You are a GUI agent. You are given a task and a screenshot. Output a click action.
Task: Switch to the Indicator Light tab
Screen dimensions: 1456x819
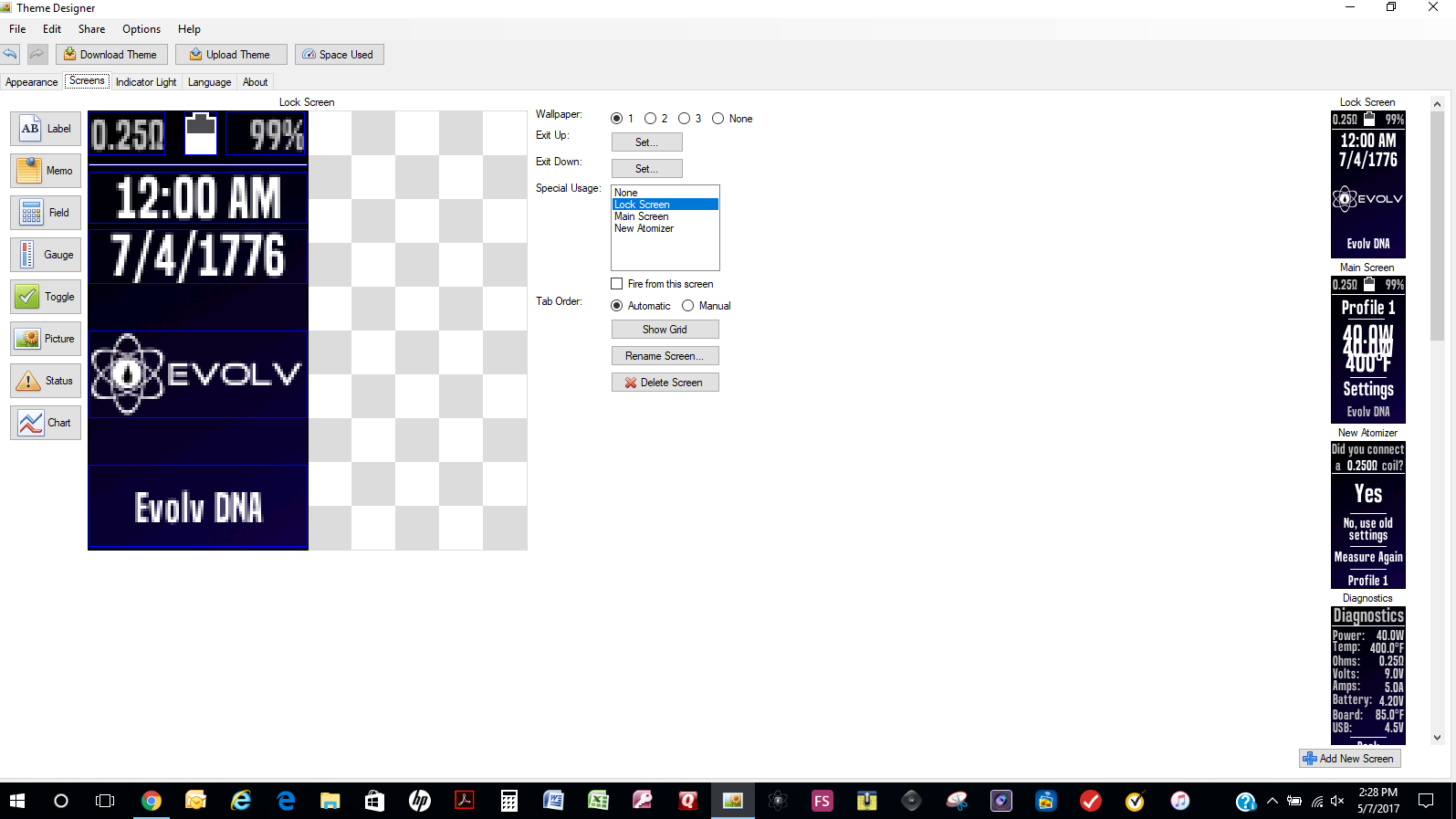[146, 82]
